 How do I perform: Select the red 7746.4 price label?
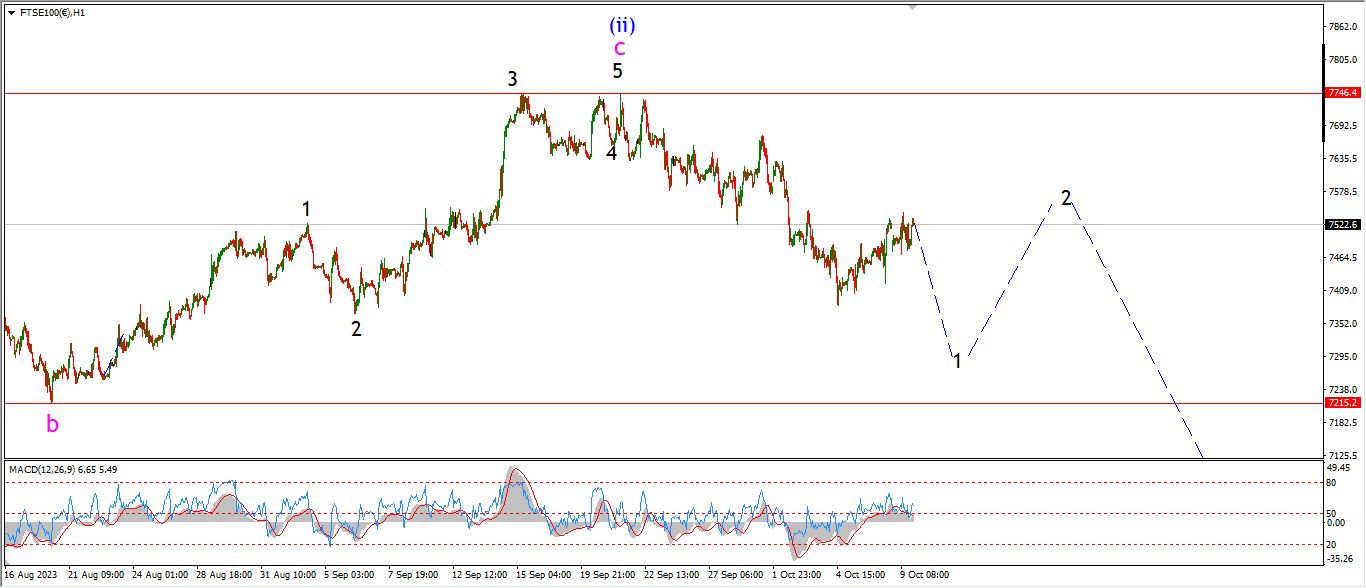pyautogui.click(x=1342, y=92)
